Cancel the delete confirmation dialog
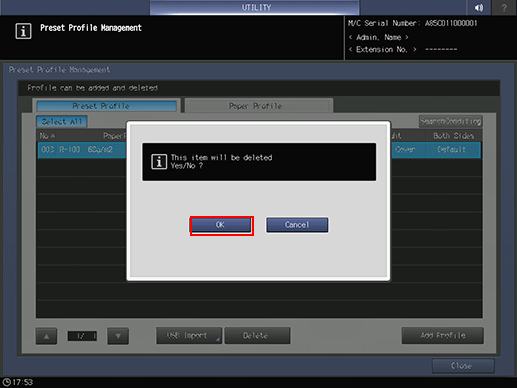 pos(297,225)
